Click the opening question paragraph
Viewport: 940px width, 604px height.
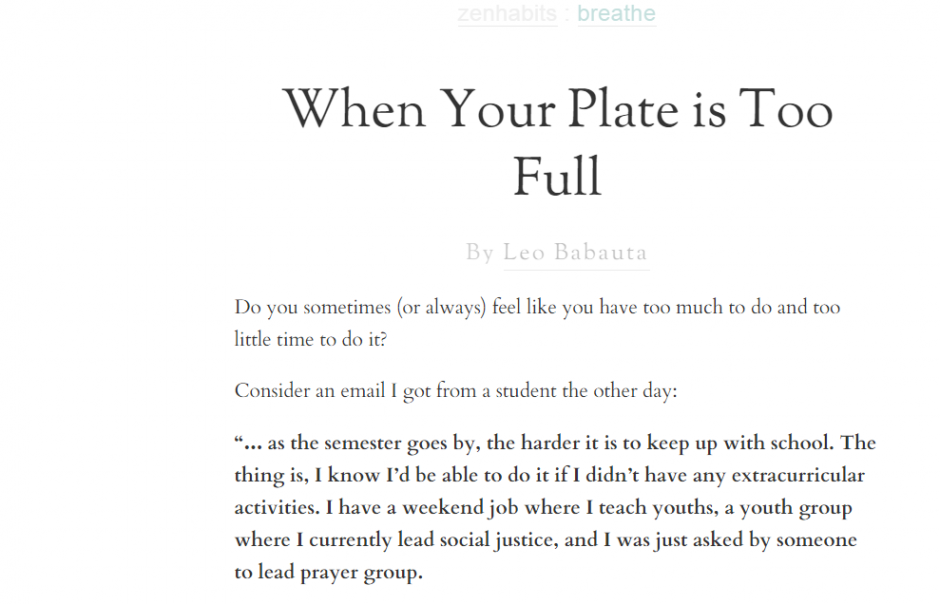coord(537,308)
